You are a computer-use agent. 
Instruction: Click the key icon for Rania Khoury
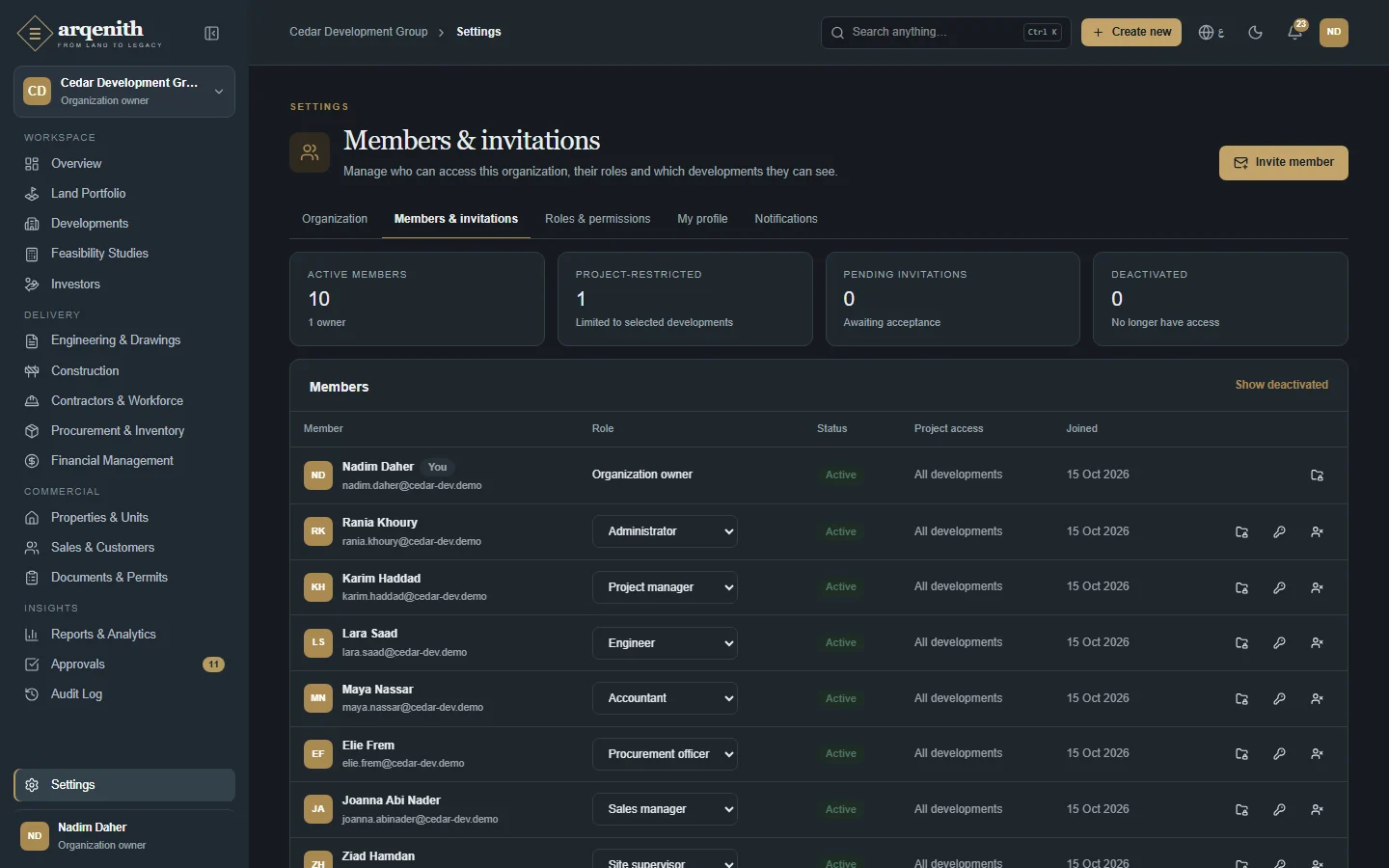(x=1279, y=531)
